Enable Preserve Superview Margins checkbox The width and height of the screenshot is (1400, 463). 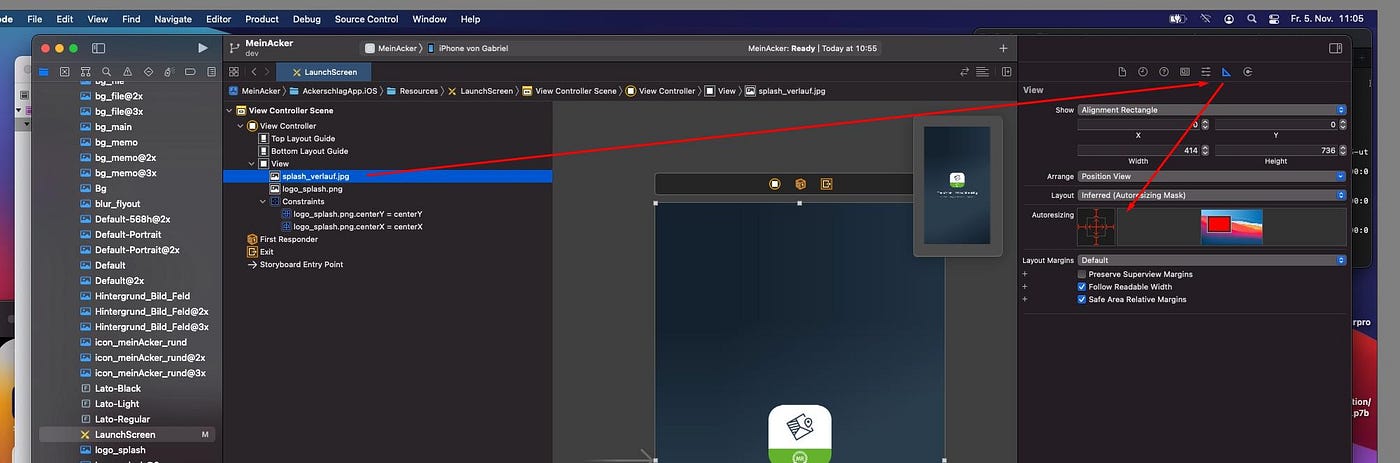click(x=1082, y=274)
